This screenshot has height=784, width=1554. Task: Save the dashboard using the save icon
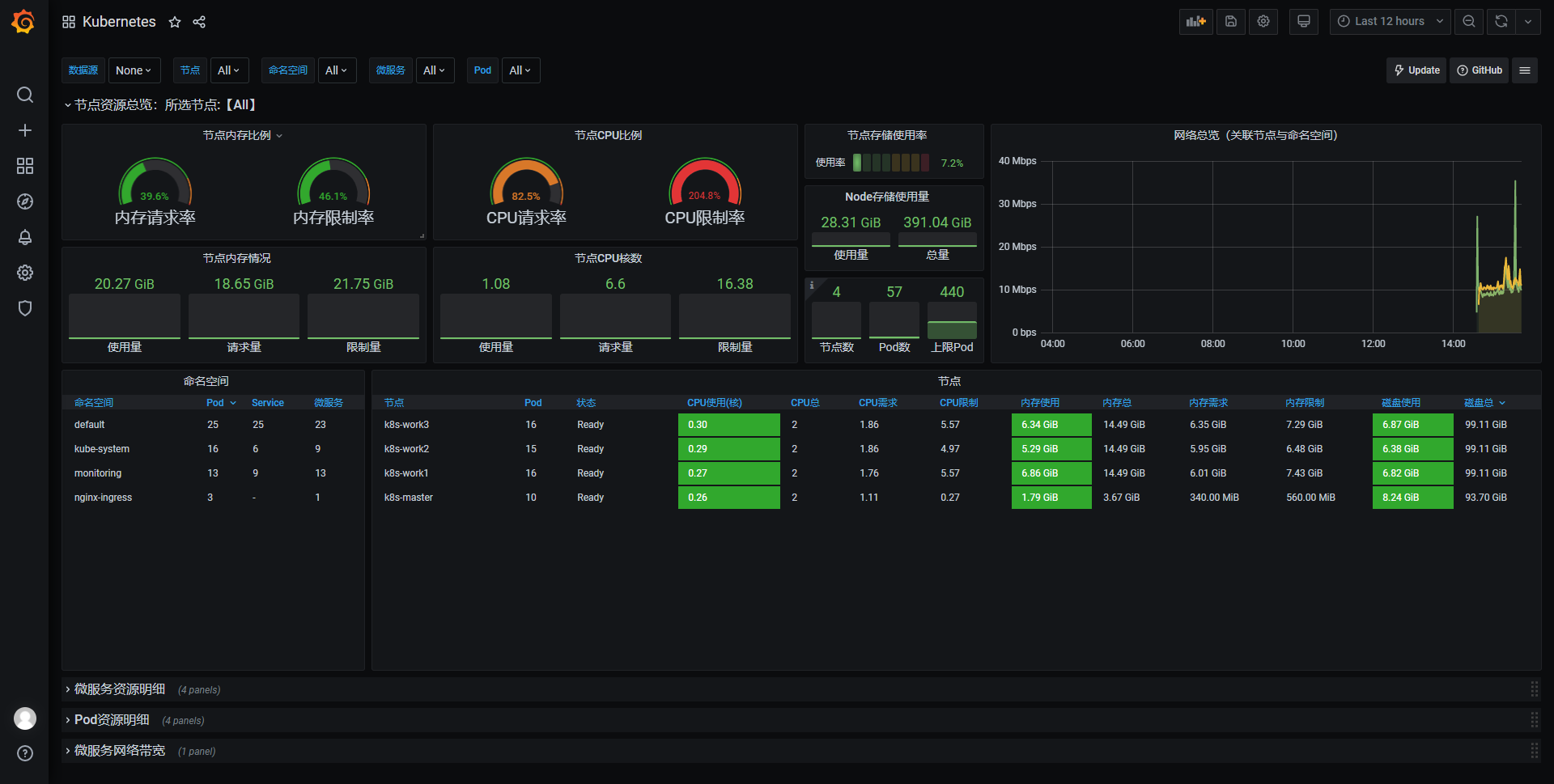(1230, 22)
